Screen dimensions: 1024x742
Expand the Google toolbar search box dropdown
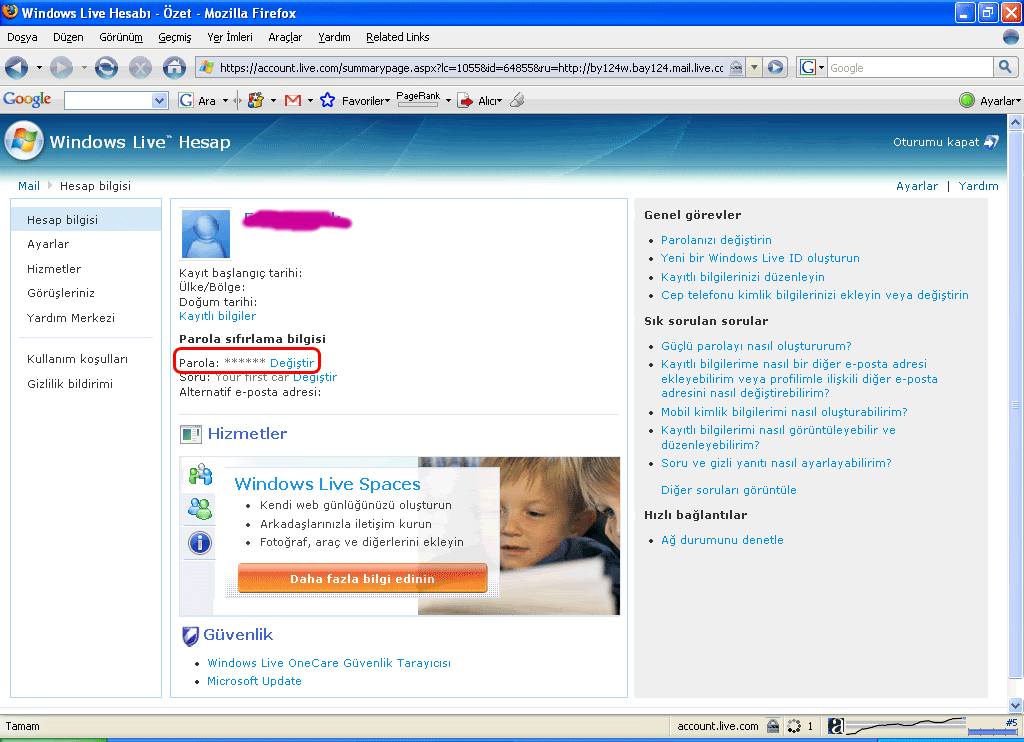tap(159, 101)
